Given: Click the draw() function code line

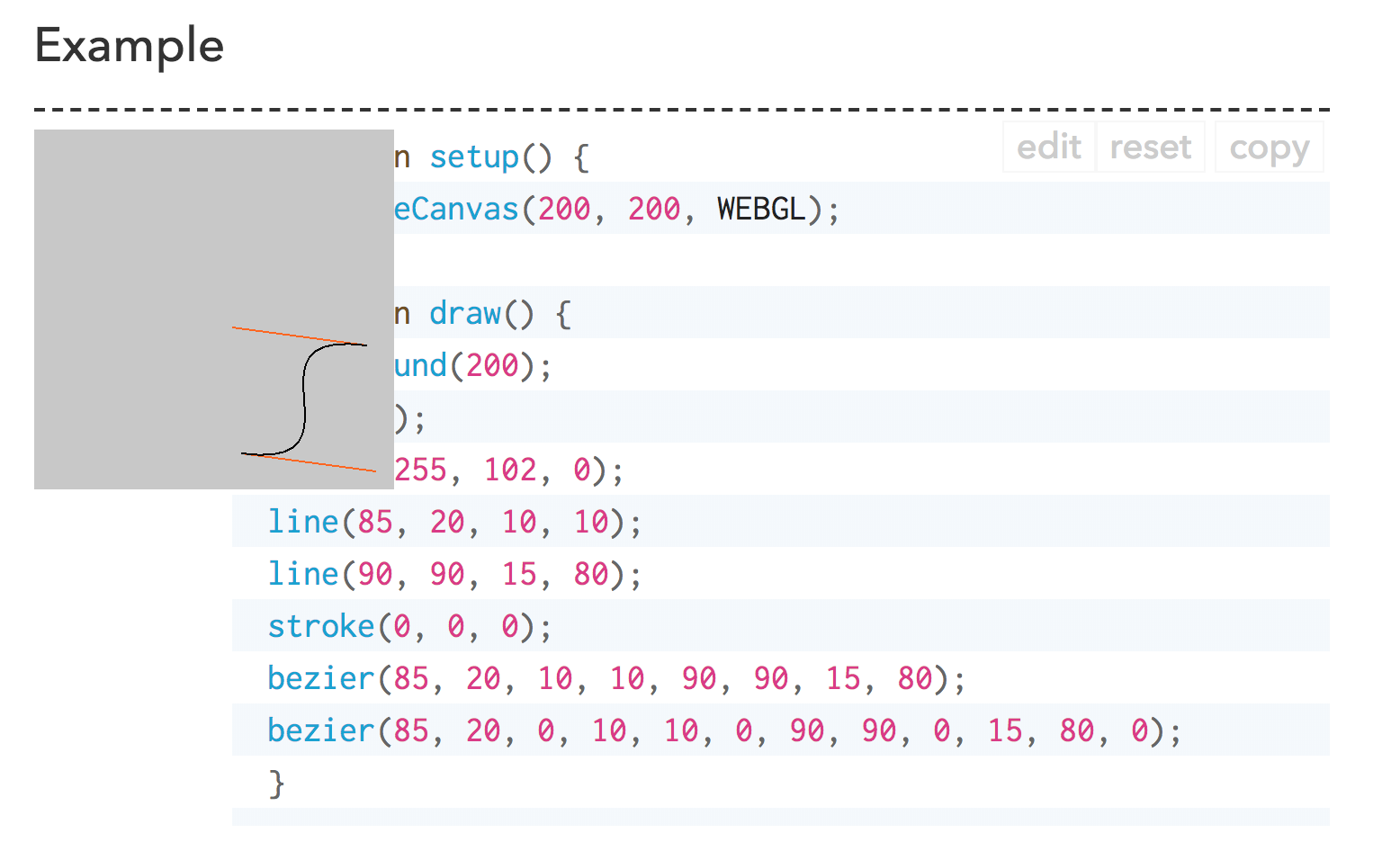Looking at the screenshot, I should click(483, 314).
